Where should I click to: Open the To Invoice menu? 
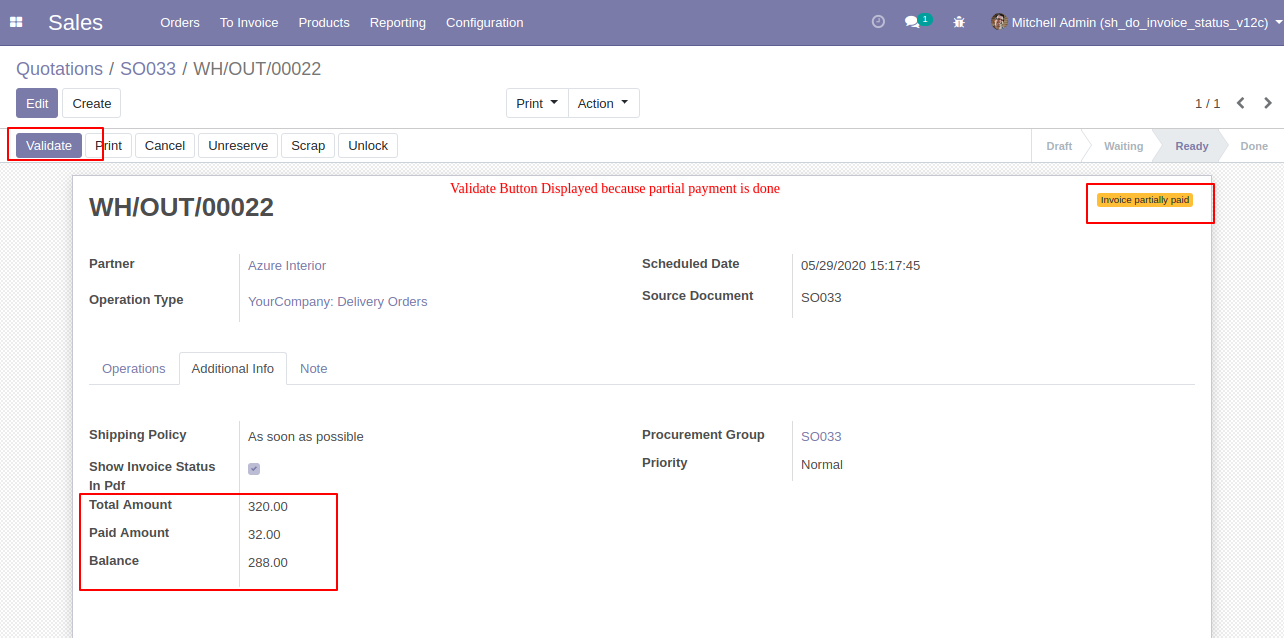point(249,22)
